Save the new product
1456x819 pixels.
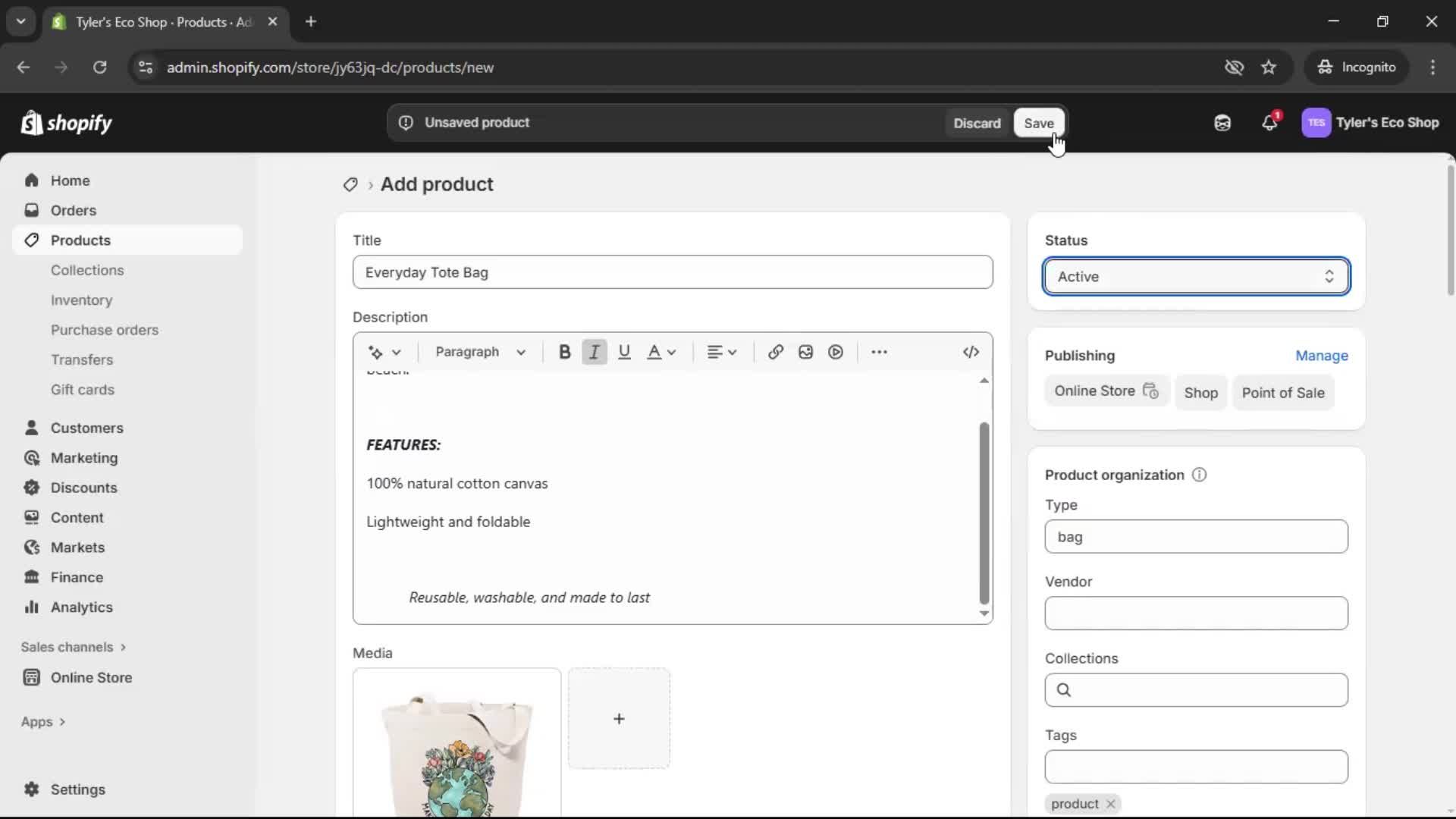point(1038,122)
